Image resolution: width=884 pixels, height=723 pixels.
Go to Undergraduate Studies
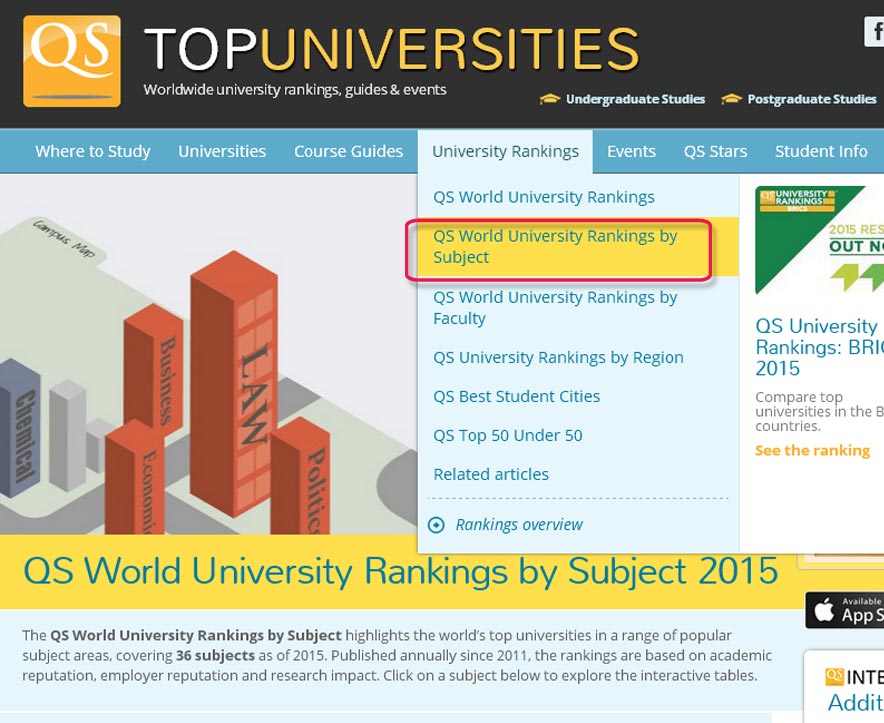pos(635,99)
